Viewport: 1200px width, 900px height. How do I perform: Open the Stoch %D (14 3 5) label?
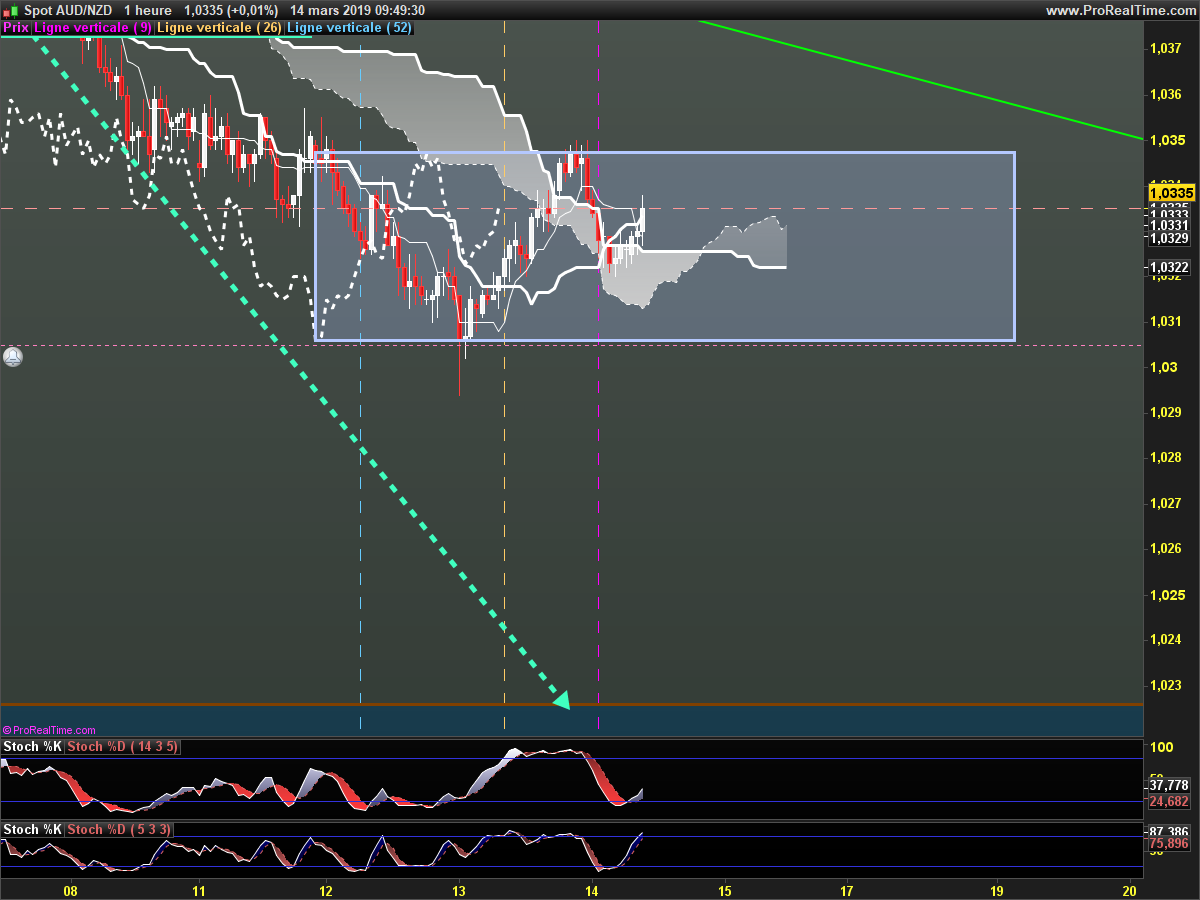point(123,747)
